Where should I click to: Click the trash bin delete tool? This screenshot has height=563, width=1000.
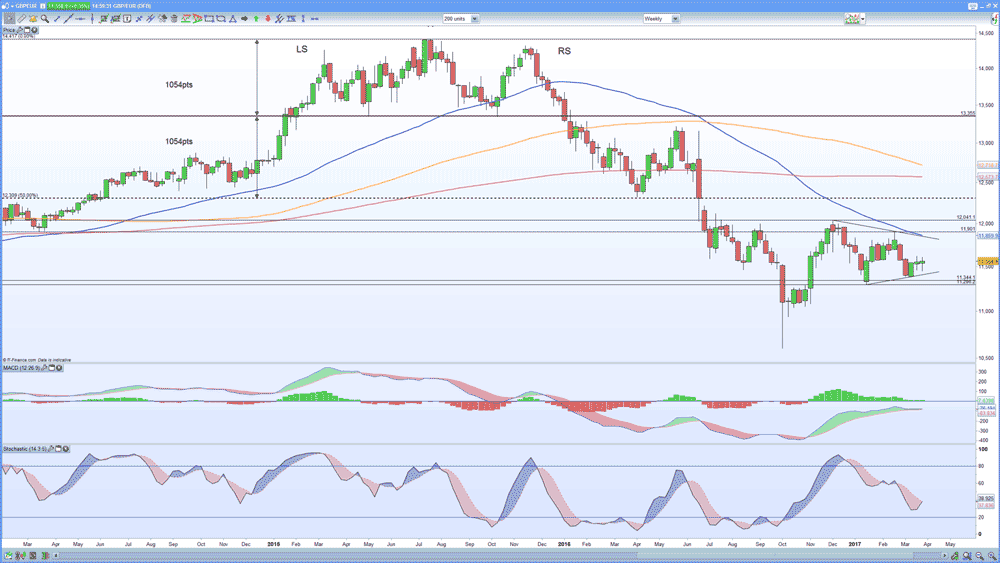[x=174, y=19]
